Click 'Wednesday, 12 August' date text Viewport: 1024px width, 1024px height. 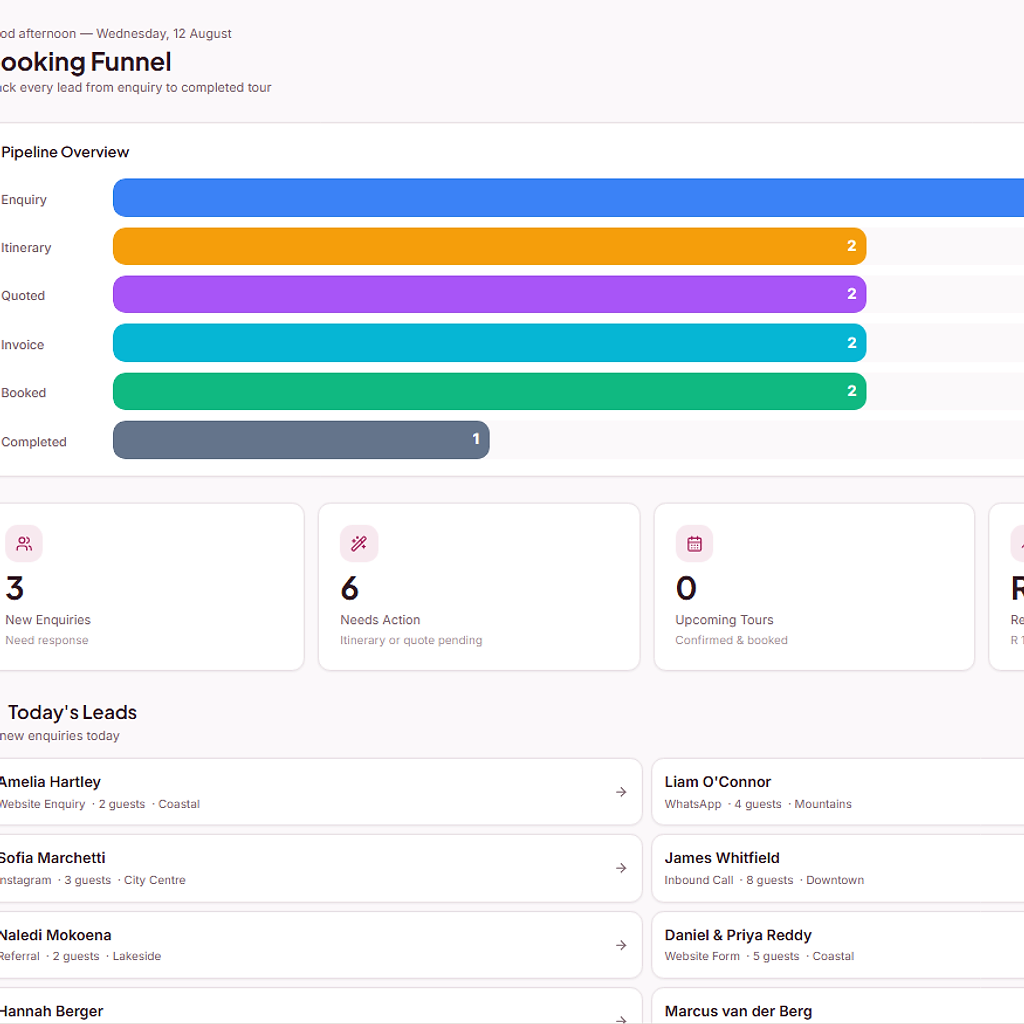(164, 33)
